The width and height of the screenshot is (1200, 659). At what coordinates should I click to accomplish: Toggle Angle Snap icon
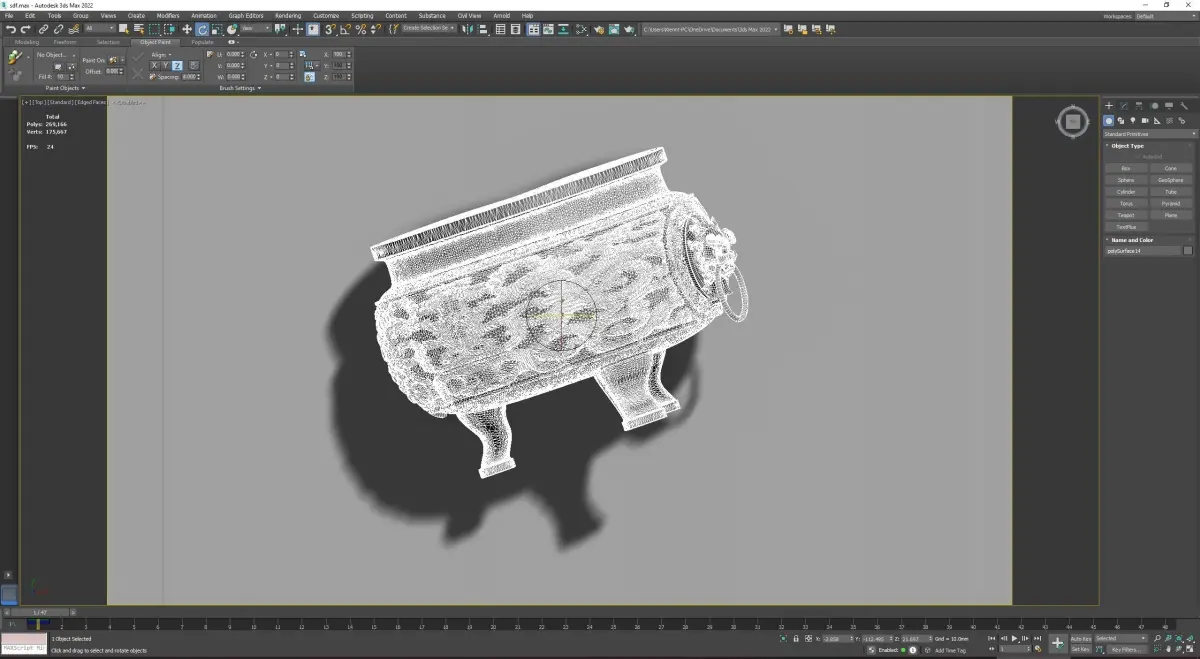pyautogui.click(x=345, y=29)
